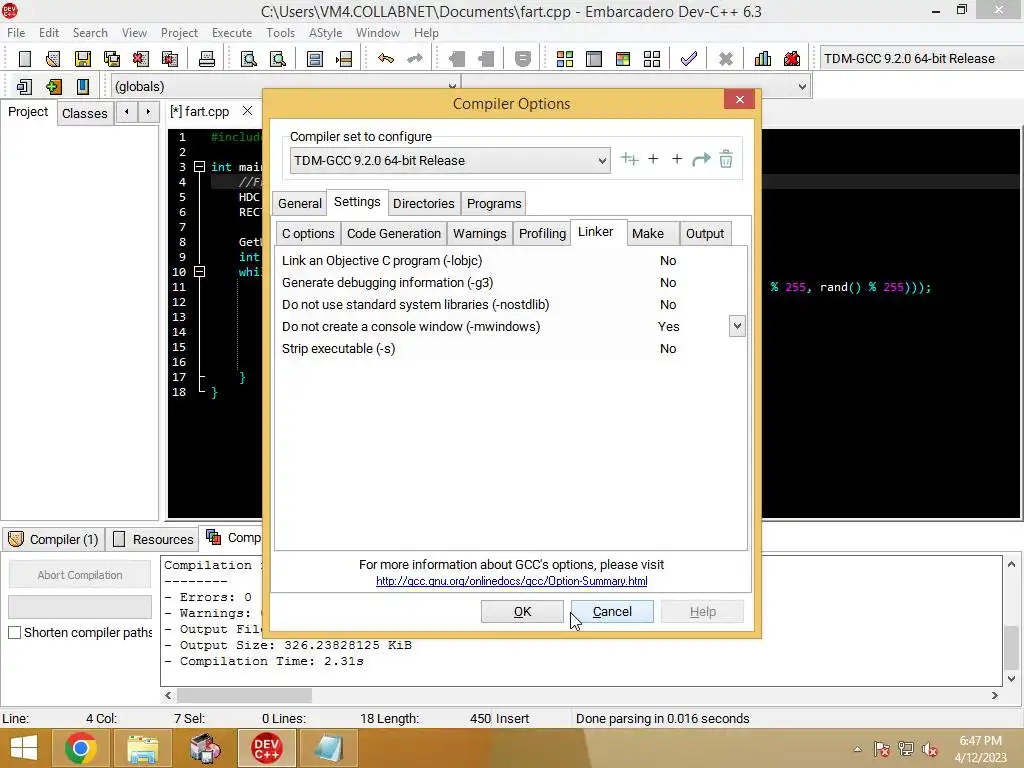Open the Warnings sub-tab
The width and height of the screenshot is (1024, 768).
(479, 234)
